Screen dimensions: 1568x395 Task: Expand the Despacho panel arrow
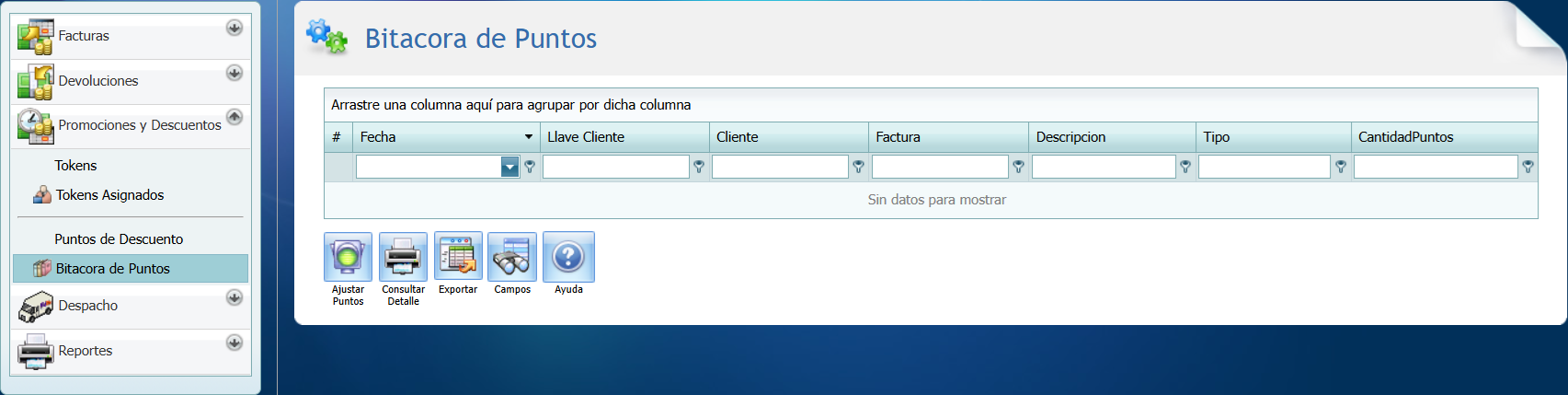point(235,297)
